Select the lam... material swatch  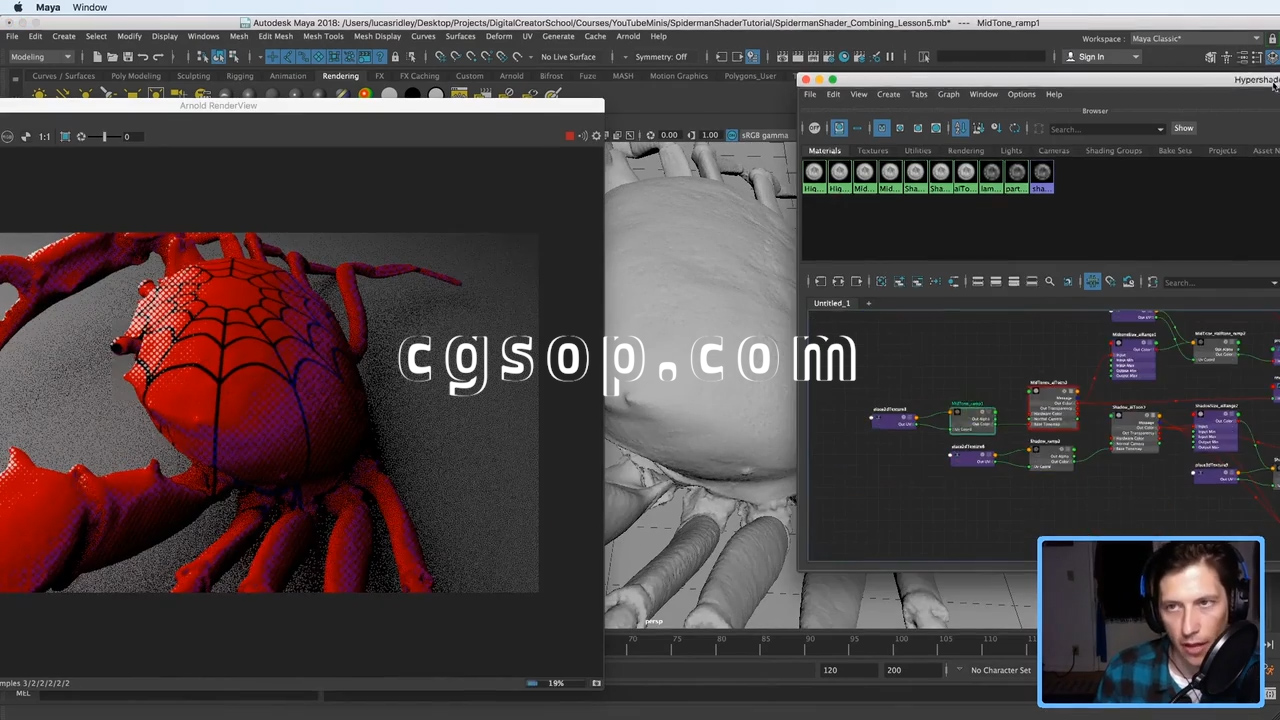(x=991, y=177)
